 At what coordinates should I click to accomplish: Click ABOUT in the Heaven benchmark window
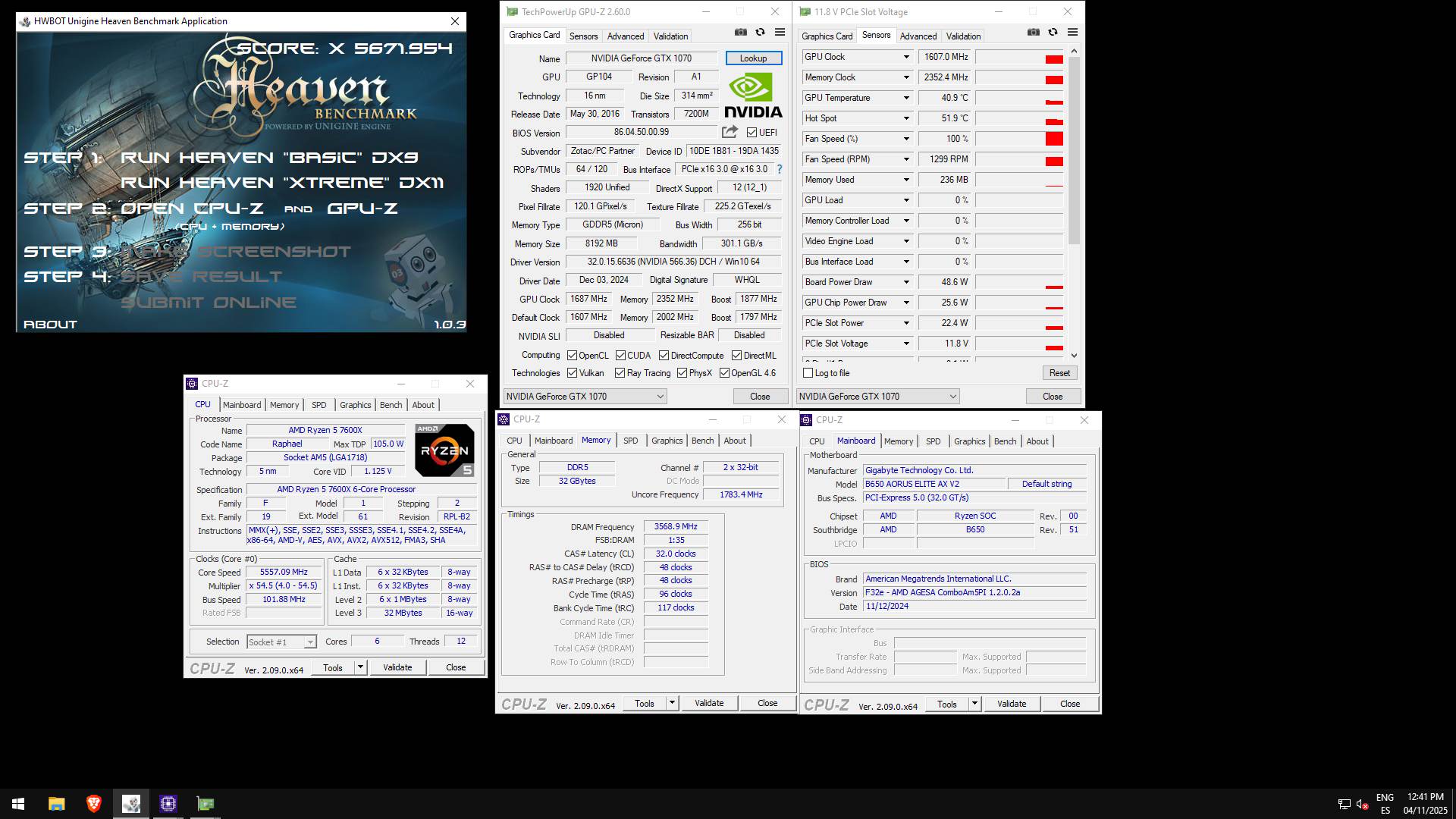click(x=50, y=325)
